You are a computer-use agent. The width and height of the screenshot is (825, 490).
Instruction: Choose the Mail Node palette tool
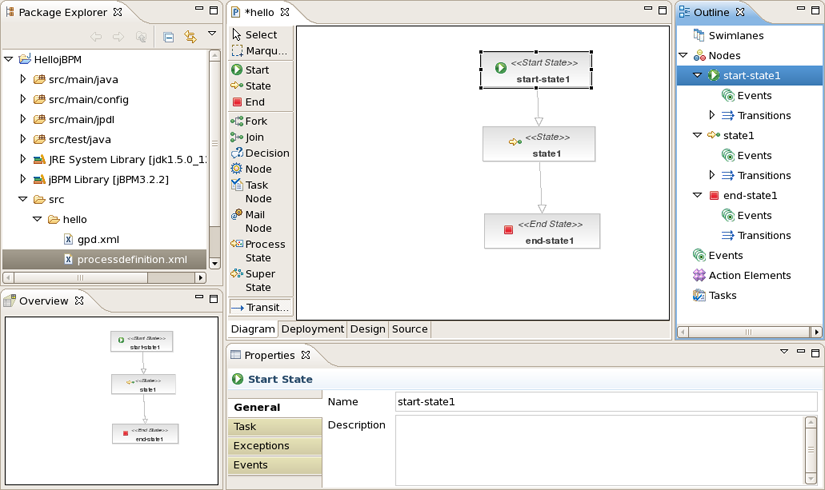[258, 221]
